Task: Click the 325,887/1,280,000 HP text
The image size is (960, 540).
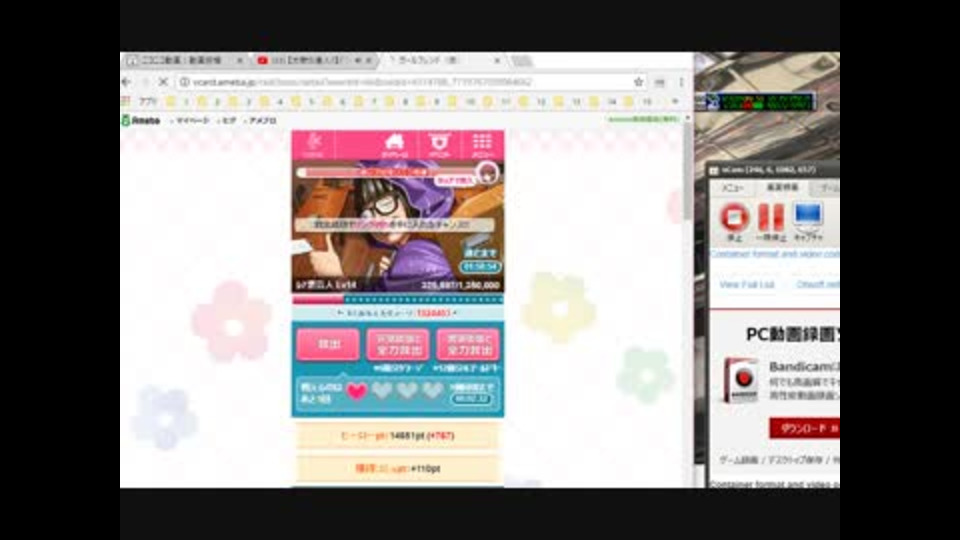Action: click(x=460, y=285)
